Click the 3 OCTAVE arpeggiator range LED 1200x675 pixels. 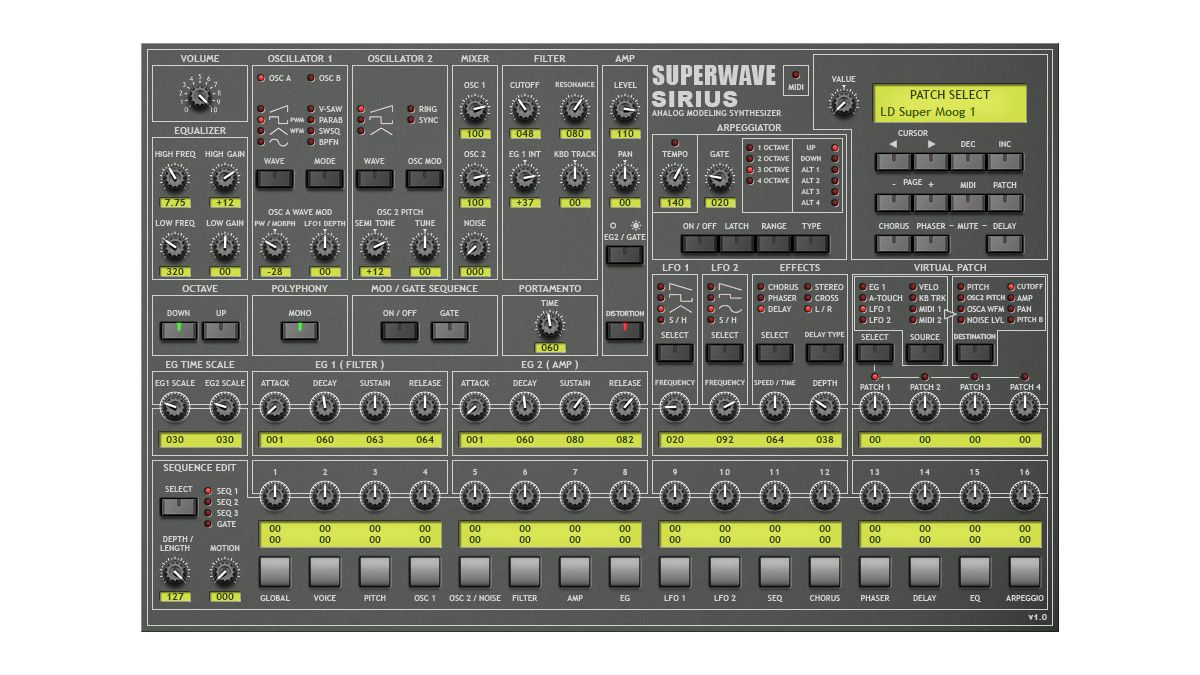point(750,169)
